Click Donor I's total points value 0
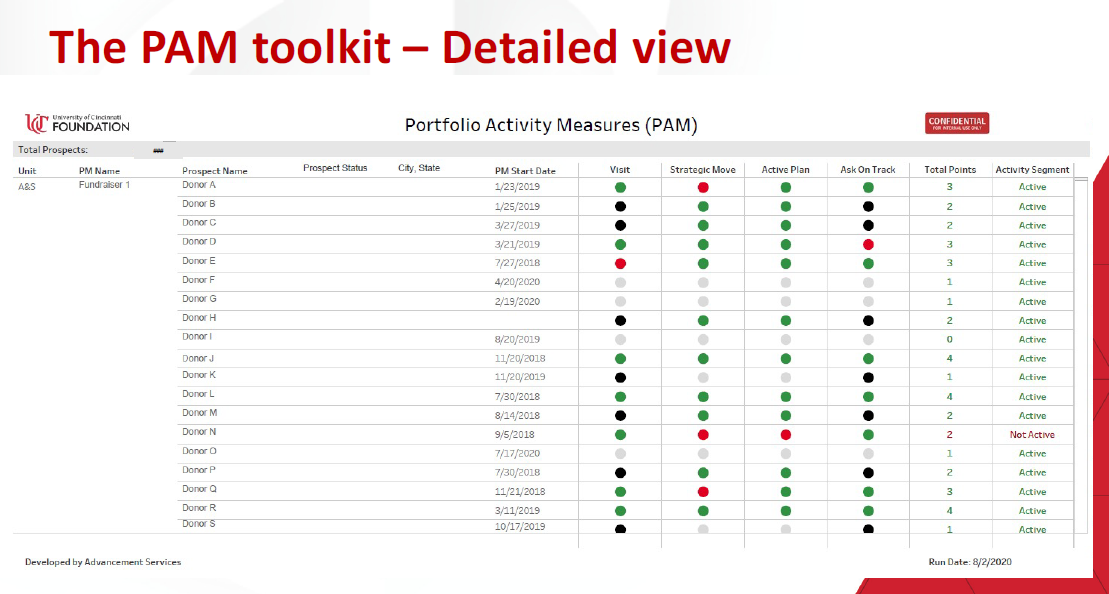The image size is (1109, 594). [950, 339]
